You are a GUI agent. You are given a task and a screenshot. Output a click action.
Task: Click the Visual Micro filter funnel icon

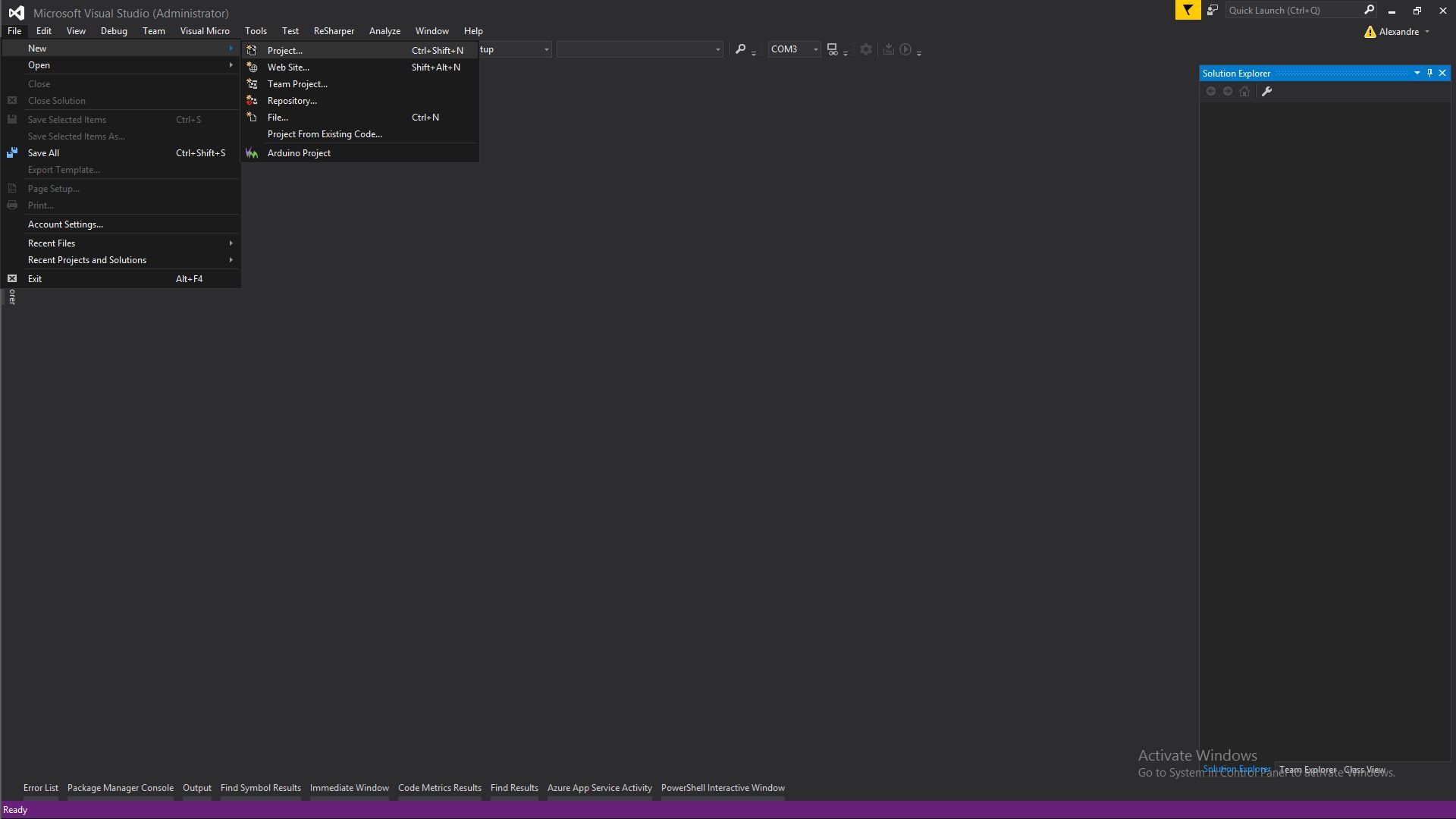pyautogui.click(x=1187, y=11)
